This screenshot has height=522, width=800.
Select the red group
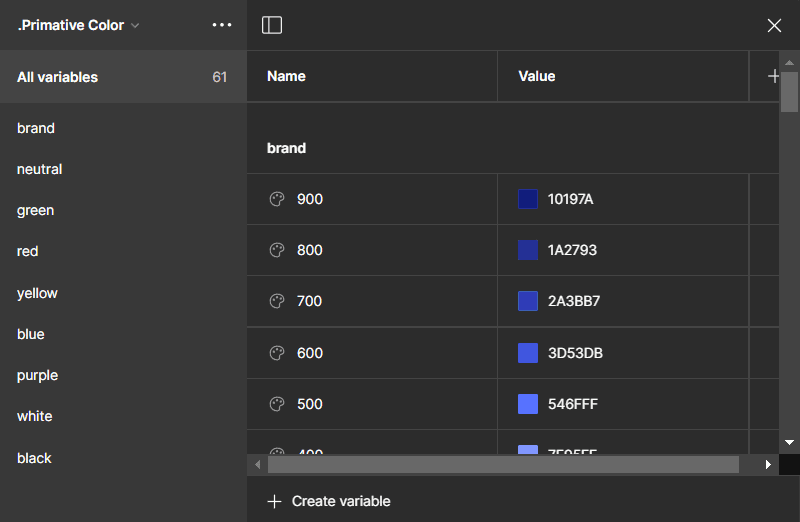coord(28,251)
